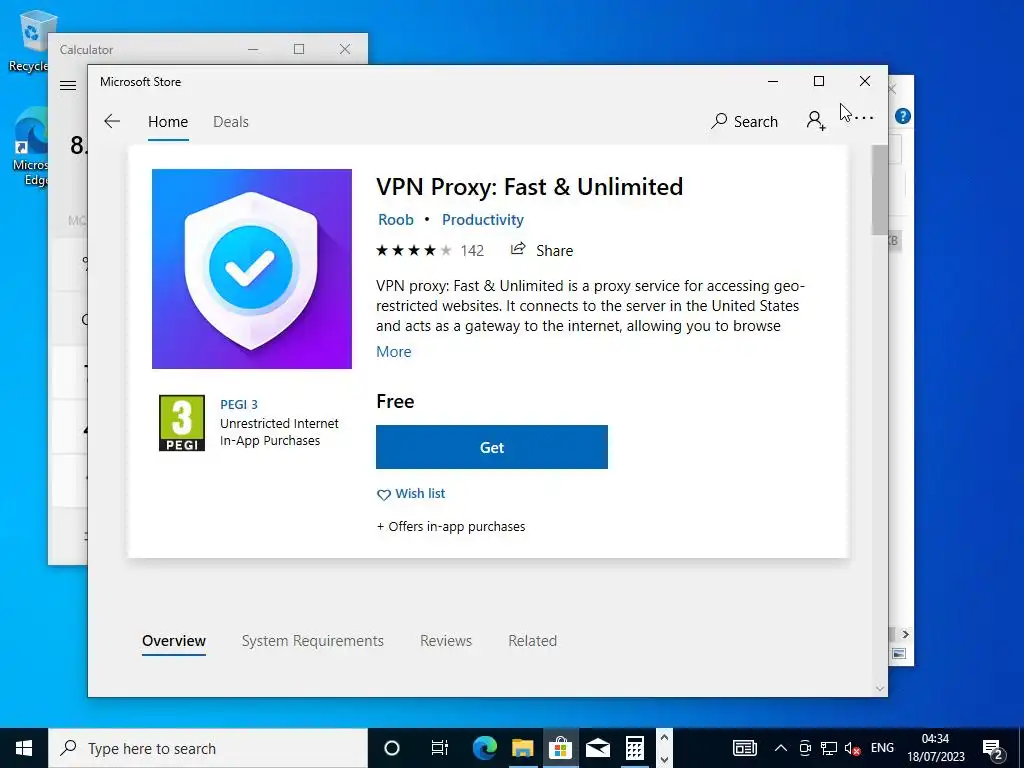Click the VPN Proxy shield app logo
The image size is (1024, 768).
(x=252, y=269)
